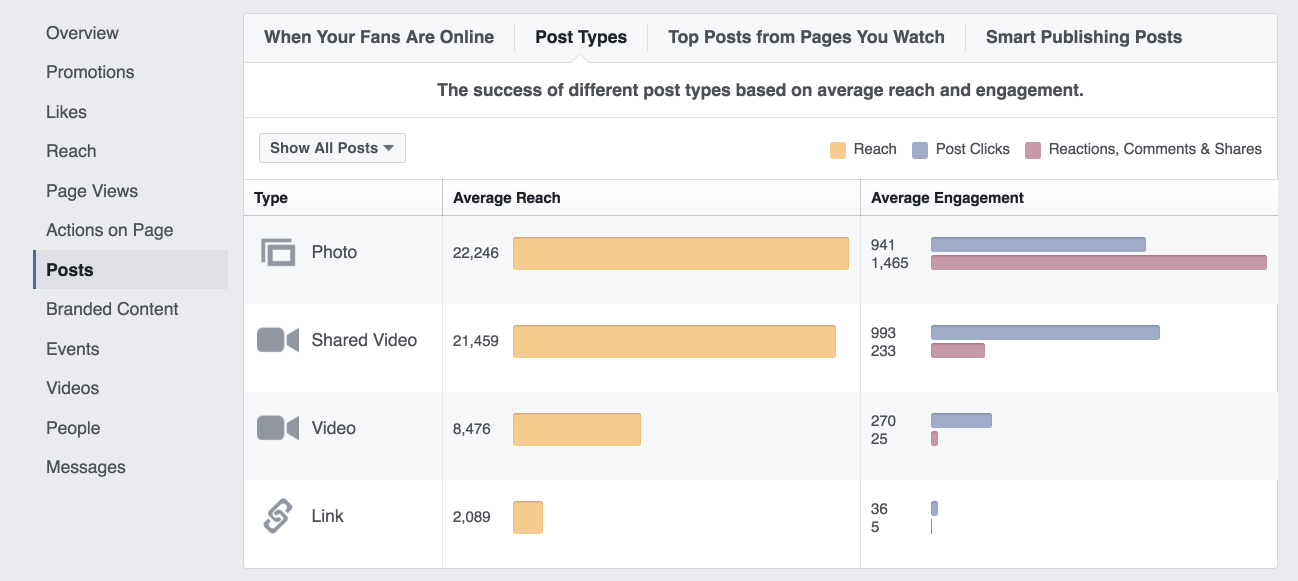
Task: Click the orange Reach legend swatch
Action: coord(838,150)
